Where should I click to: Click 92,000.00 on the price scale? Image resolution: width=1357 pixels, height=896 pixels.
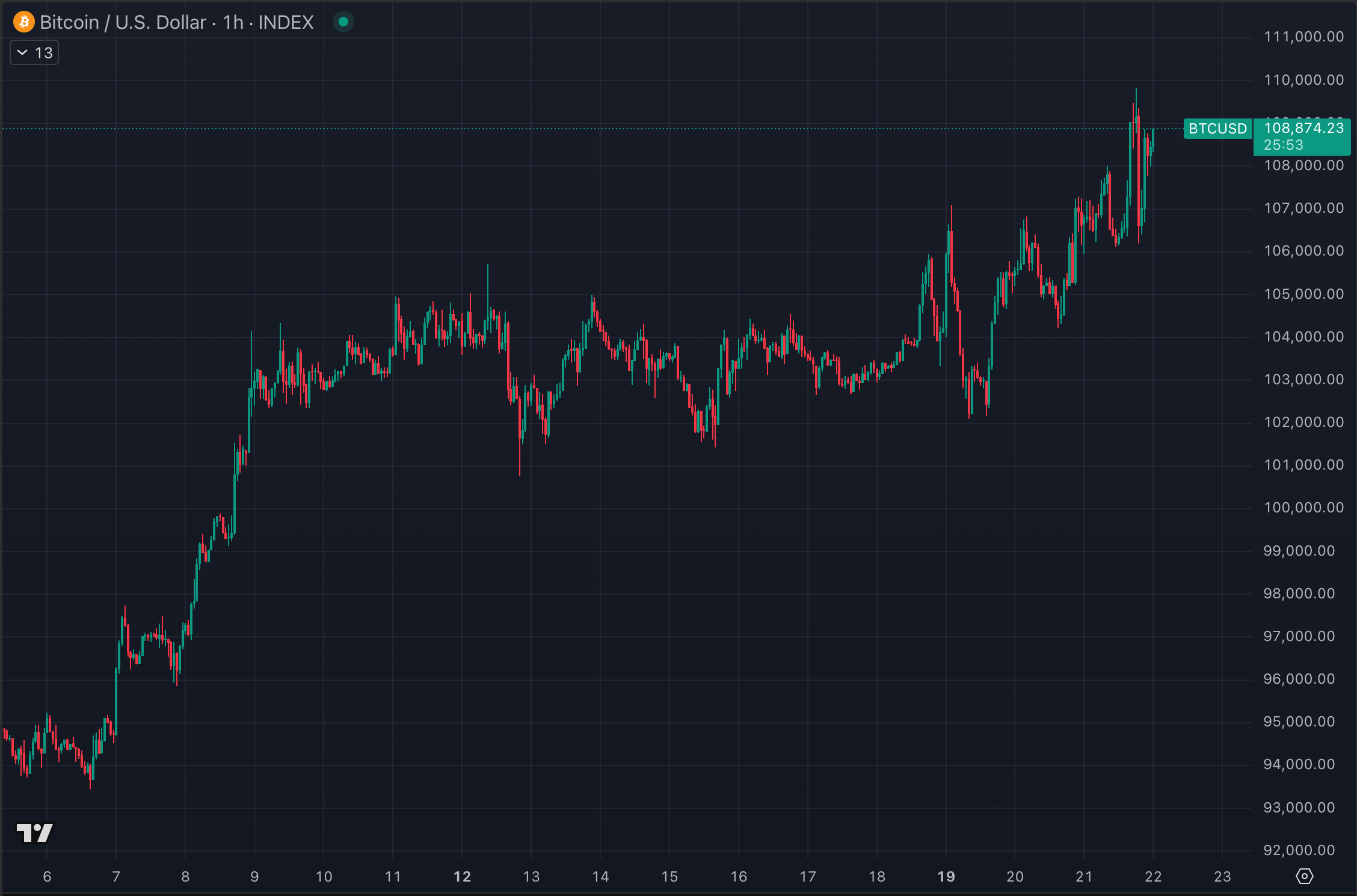click(1299, 850)
